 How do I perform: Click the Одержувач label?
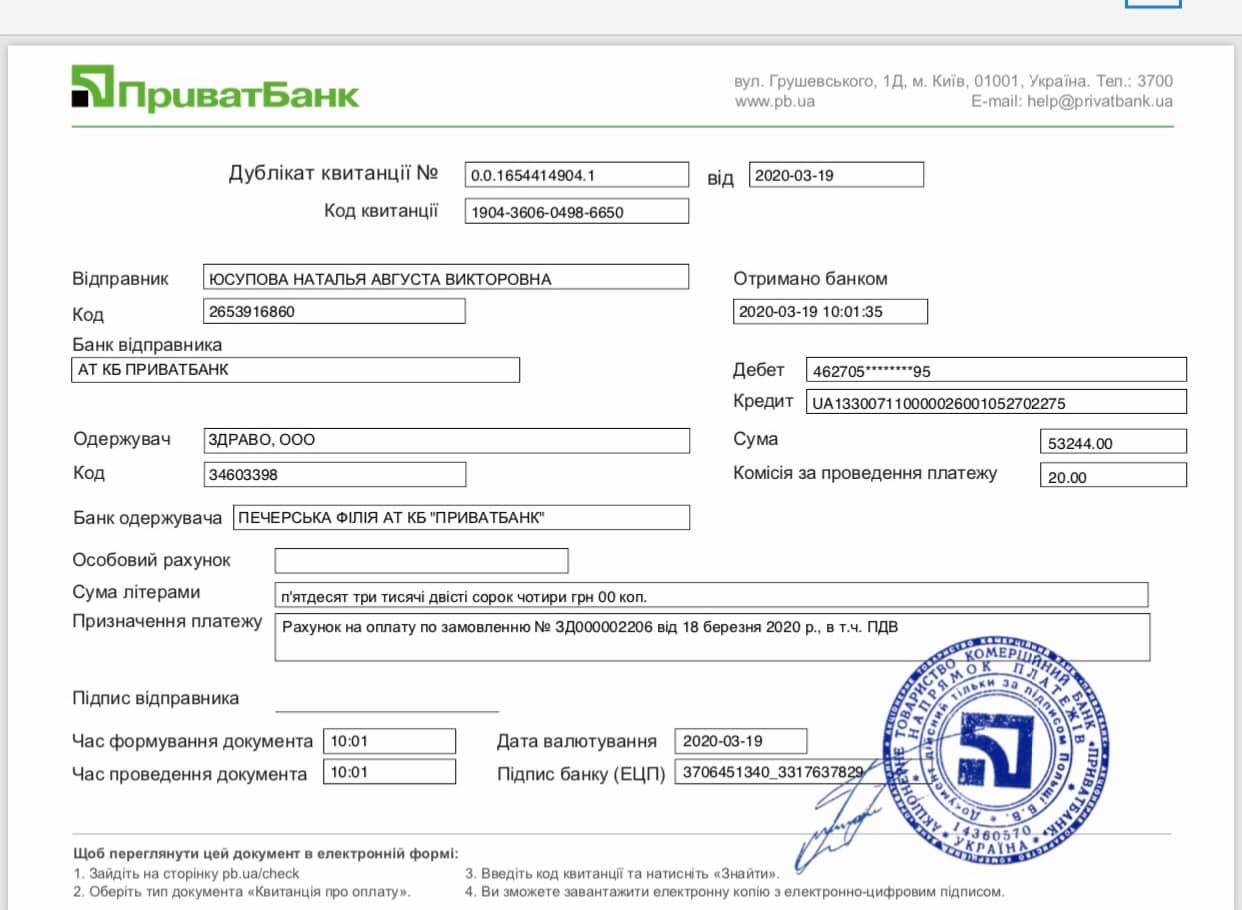pos(122,440)
